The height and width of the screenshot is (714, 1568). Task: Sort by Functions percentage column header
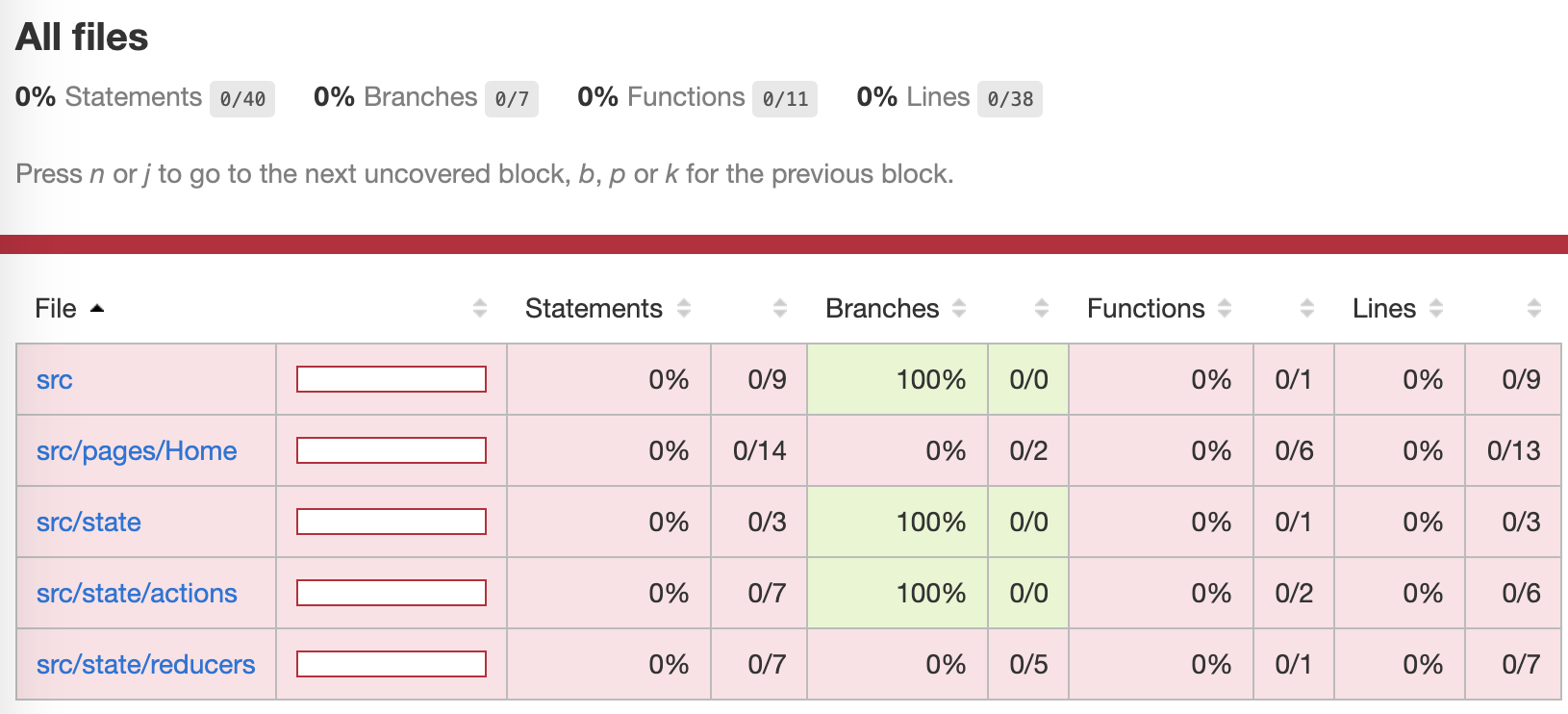click(x=1159, y=308)
